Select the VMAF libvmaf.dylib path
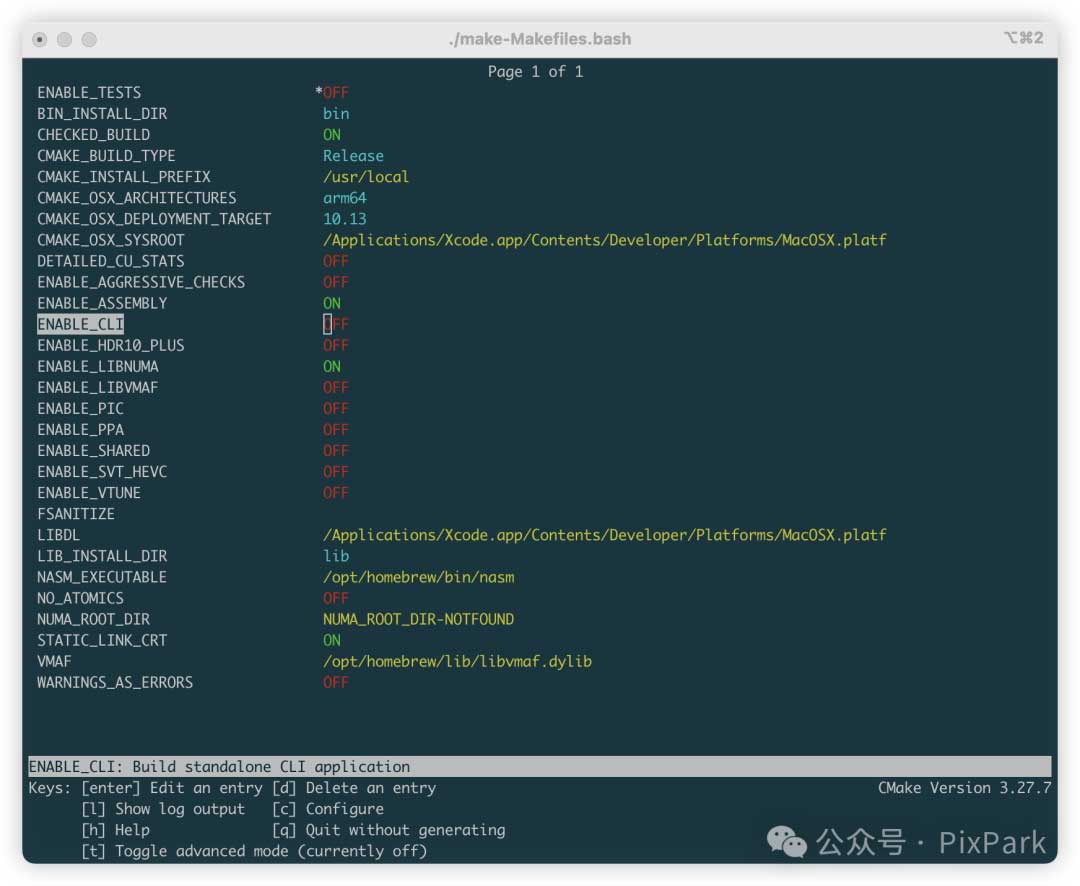The width and height of the screenshot is (1080, 886). [x=456, y=661]
